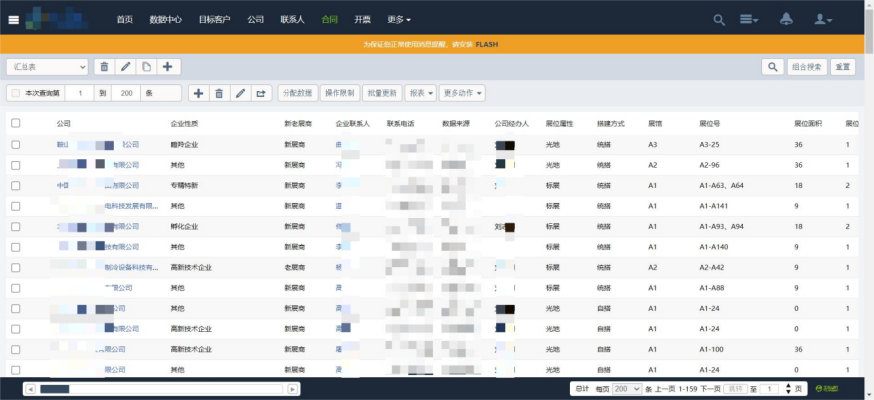This screenshot has width=874, height=400.
Task: Switch to the 数据中心 menu tab
Action: 165,19
